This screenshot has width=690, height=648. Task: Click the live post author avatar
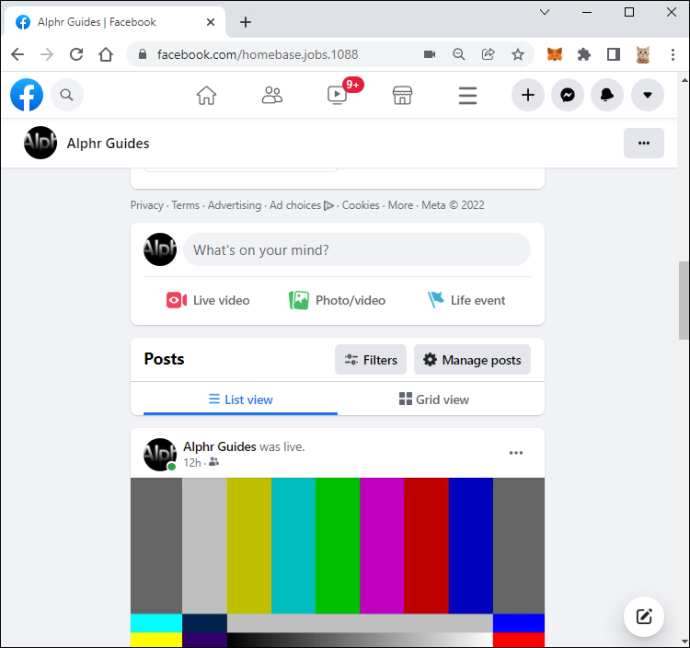pos(160,454)
